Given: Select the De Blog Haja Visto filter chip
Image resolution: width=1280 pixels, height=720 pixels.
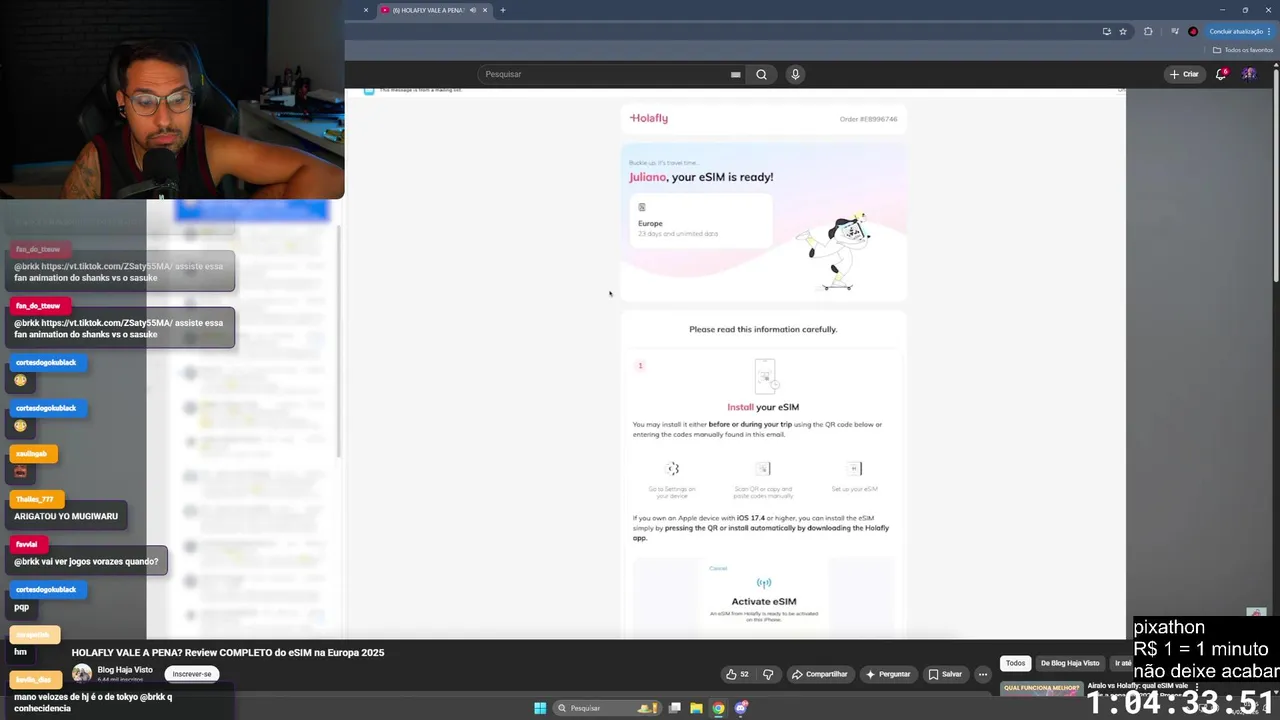Looking at the screenshot, I should 1070,663.
